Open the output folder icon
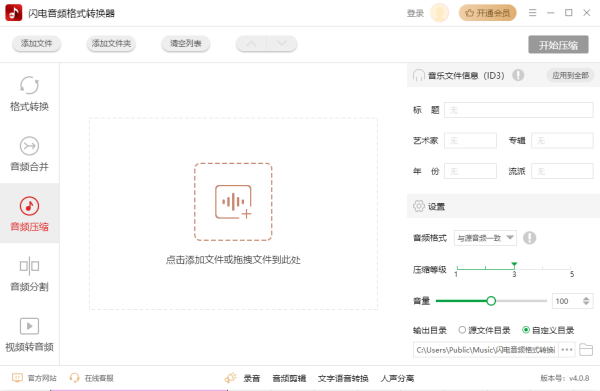 [586, 349]
